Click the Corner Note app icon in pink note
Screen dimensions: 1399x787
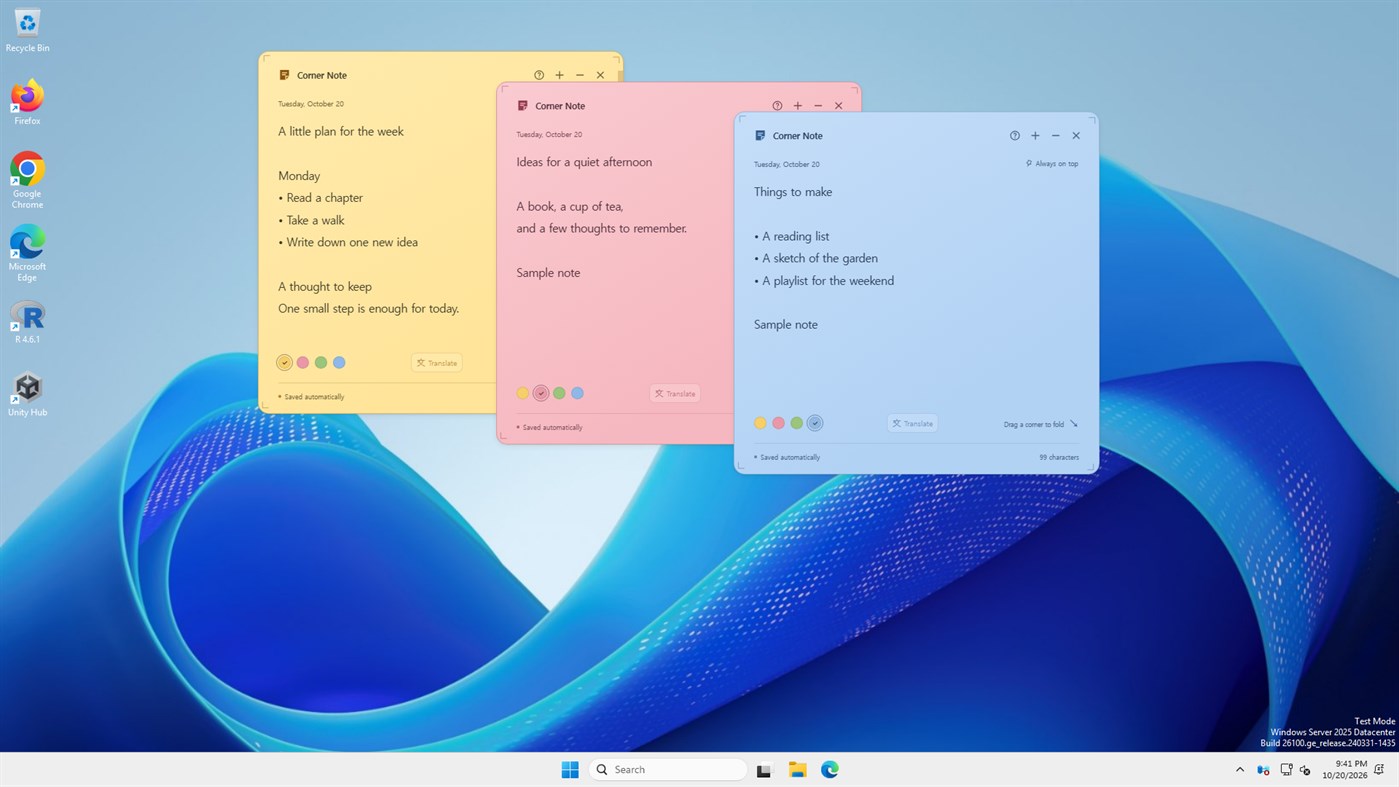(x=522, y=106)
